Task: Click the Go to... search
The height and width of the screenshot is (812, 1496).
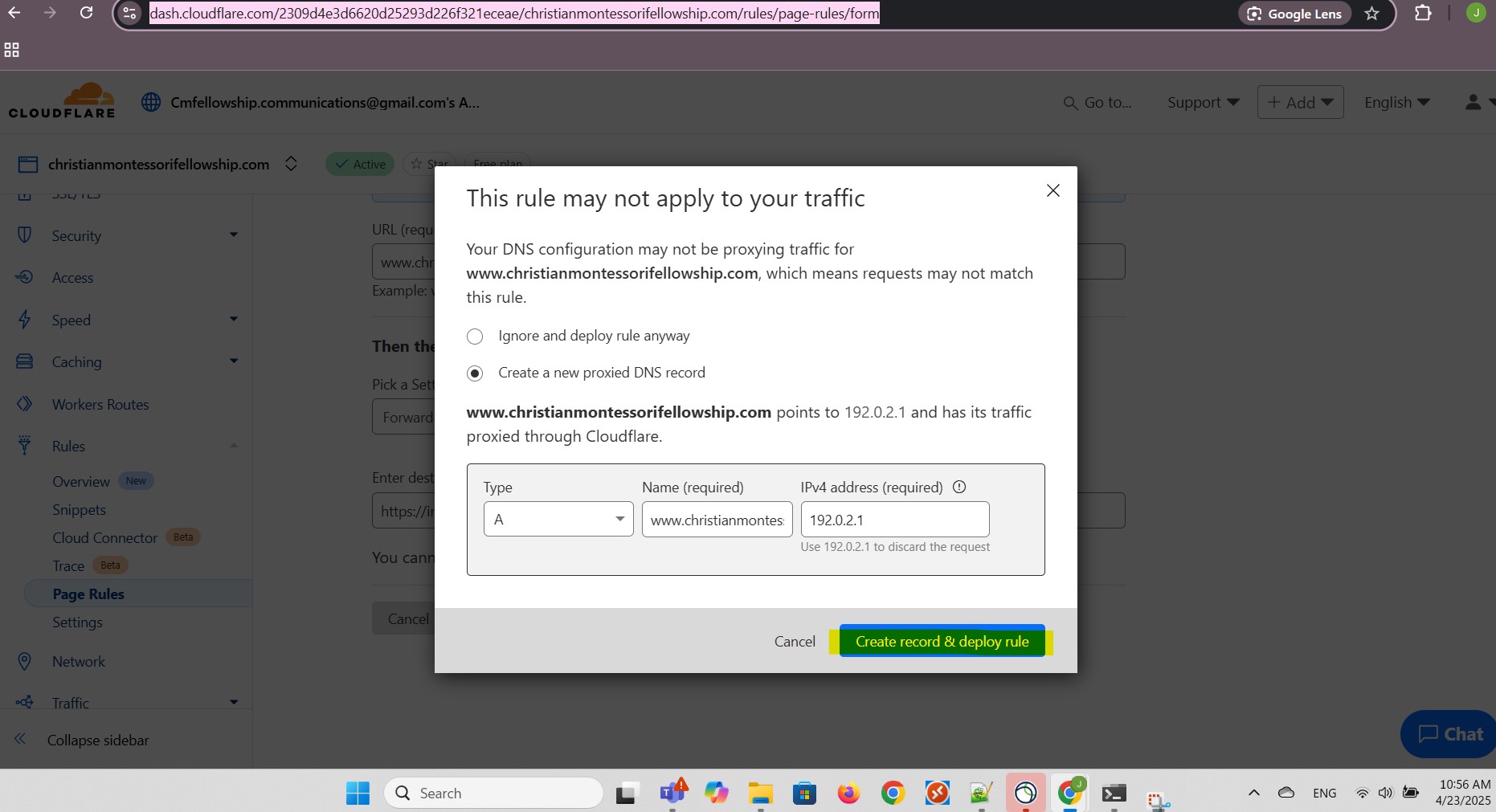Action: (1097, 102)
